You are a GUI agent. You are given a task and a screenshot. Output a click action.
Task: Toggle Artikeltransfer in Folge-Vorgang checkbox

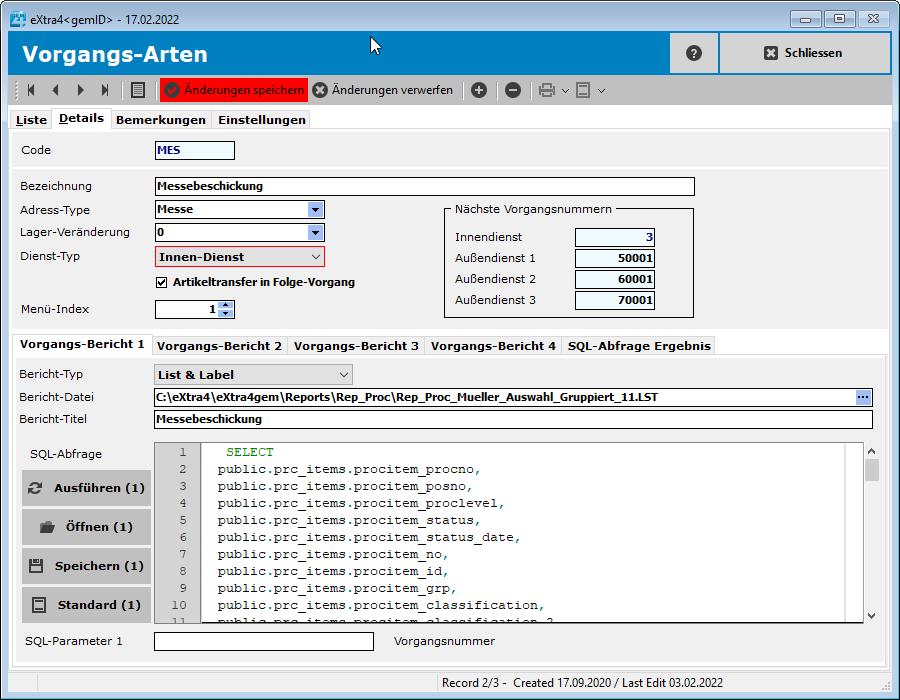click(x=162, y=282)
